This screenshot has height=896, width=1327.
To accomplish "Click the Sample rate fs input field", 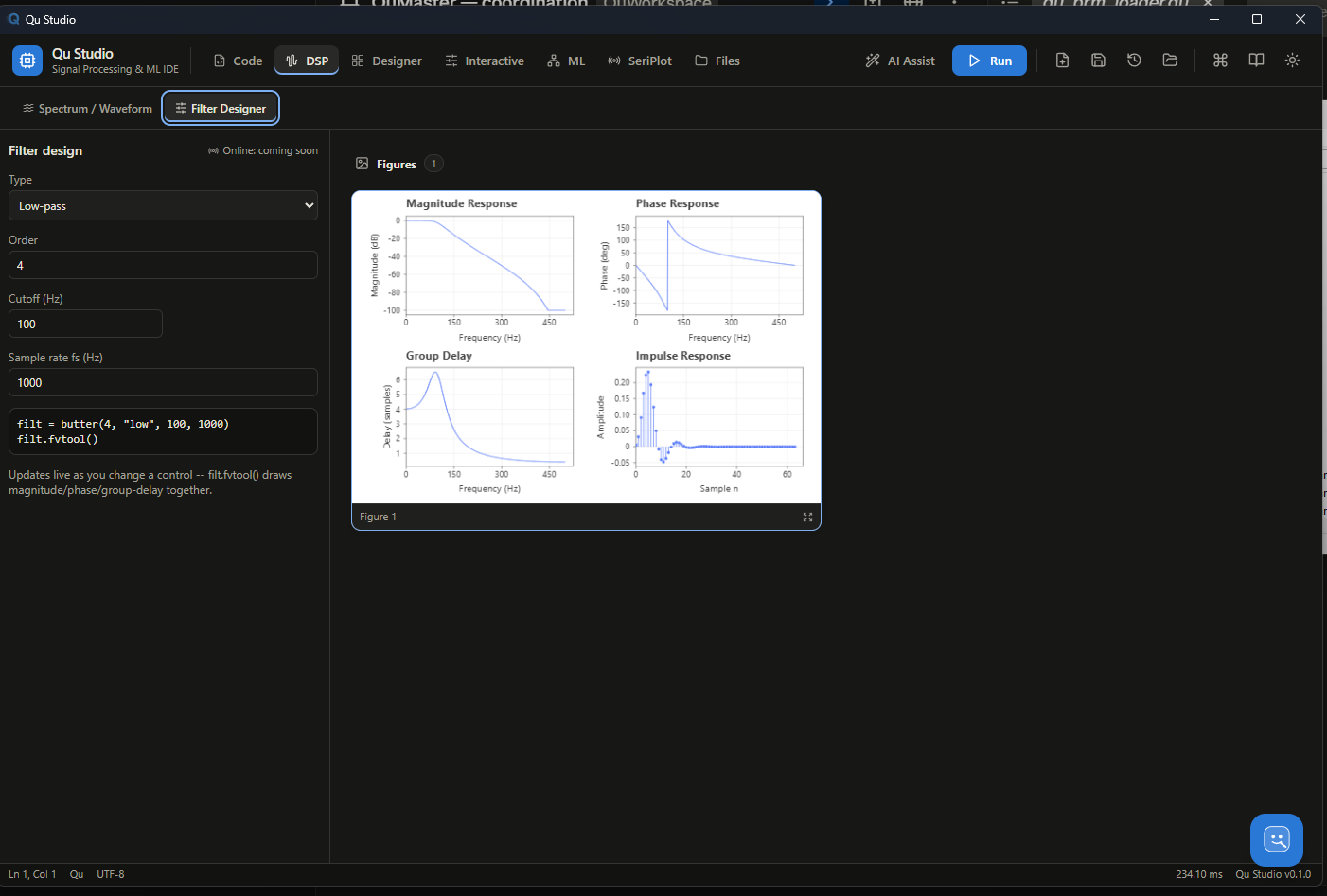I will coord(163,382).
